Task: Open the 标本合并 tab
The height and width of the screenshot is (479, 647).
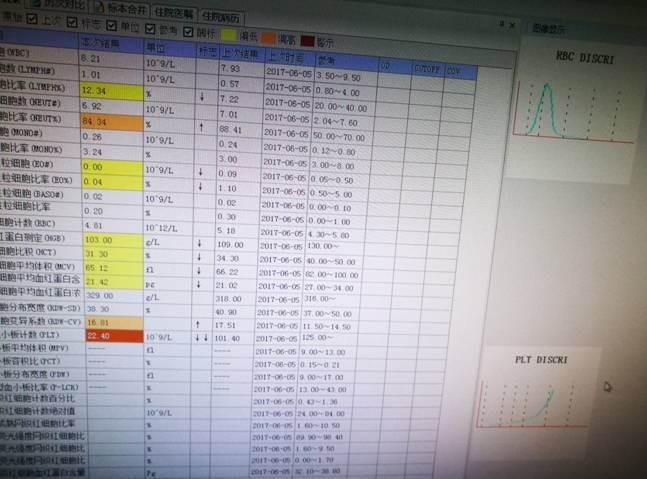Action: pos(121,8)
